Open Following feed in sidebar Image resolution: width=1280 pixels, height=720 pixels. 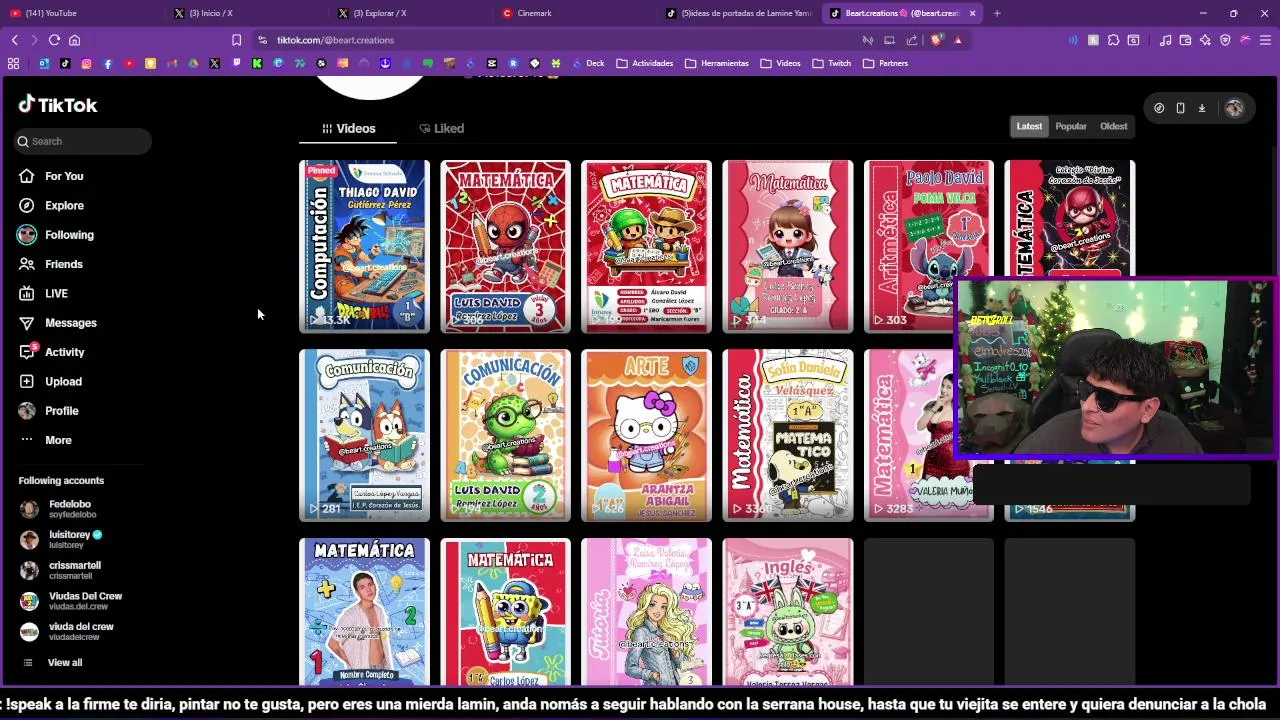point(55,235)
